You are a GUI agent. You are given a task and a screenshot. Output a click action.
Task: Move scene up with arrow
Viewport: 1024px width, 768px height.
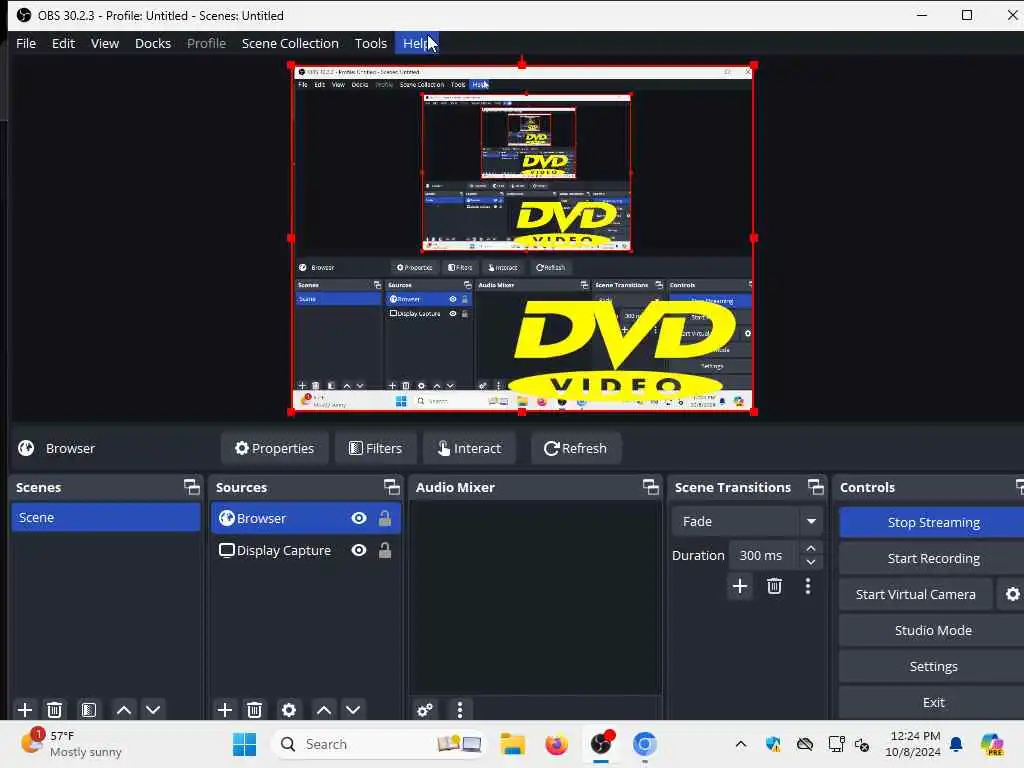click(123, 709)
